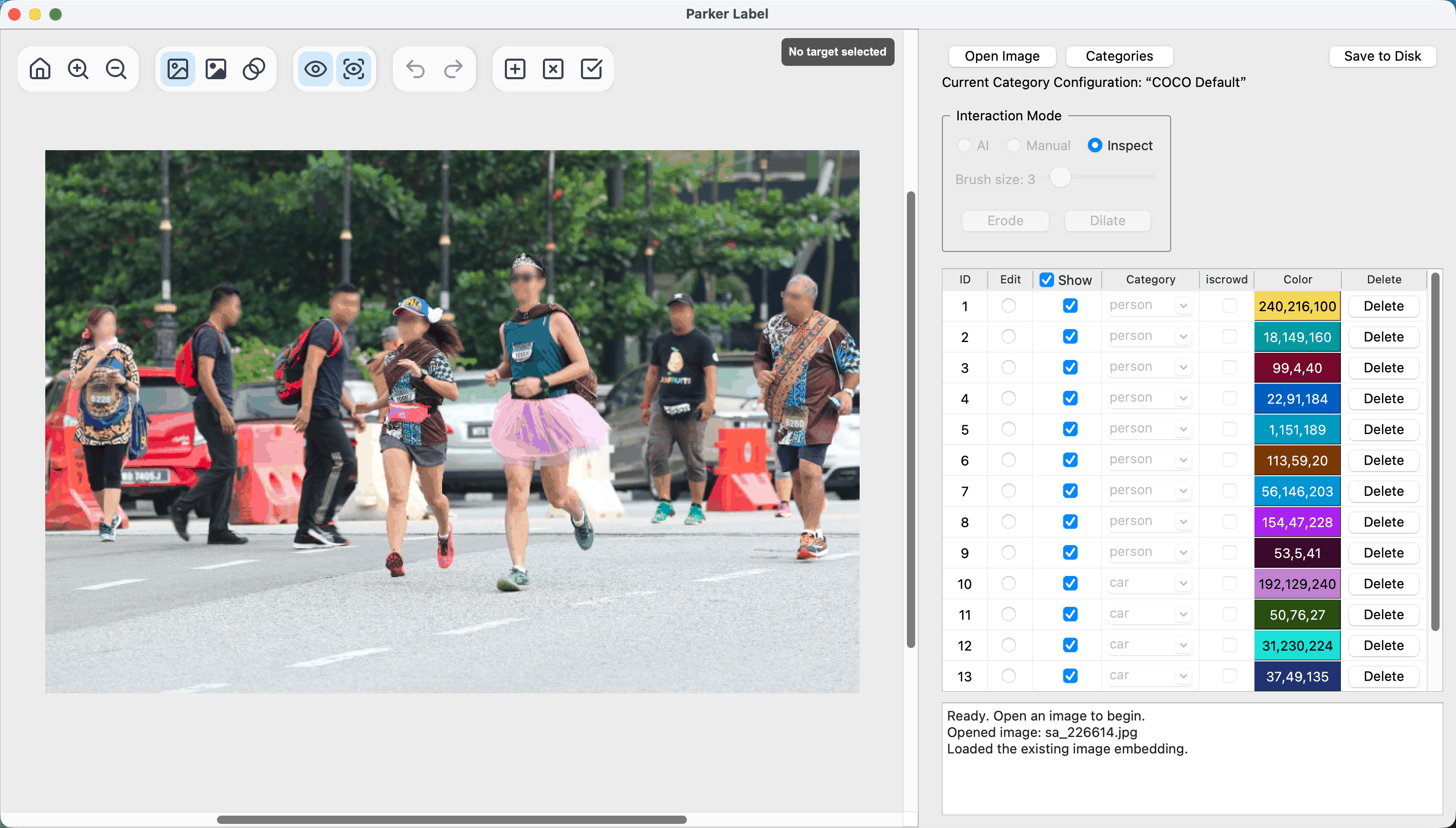The width and height of the screenshot is (1456, 828).
Task: Open car category dropdown for ID 10
Action: tap(1149, 584)
